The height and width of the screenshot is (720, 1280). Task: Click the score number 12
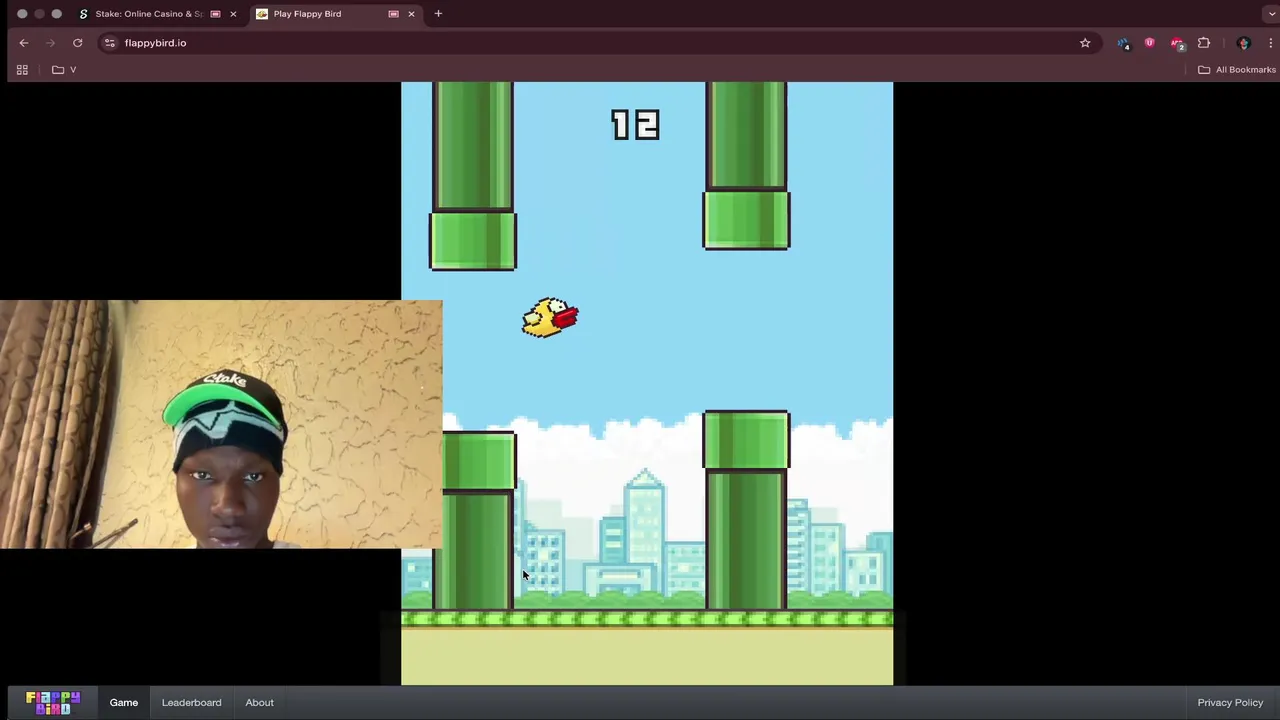click(x=635, y=125)
